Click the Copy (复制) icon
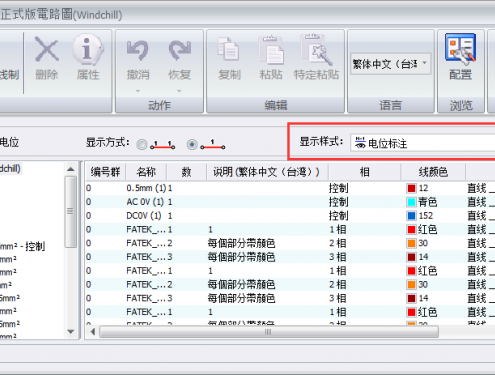495x375 pixels. pos(229,49)
